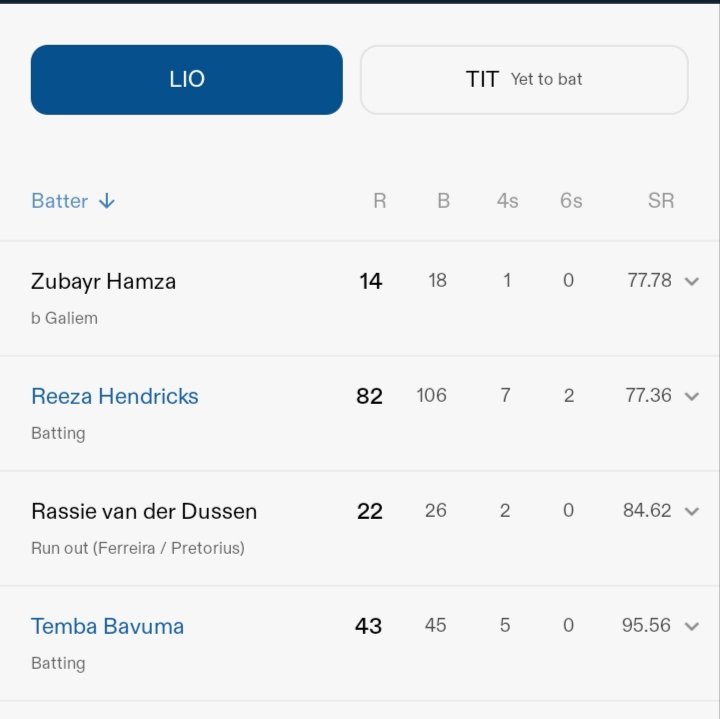The image size is (720, 719).
Task: Click the 6s column header
Action: point(571,201)
